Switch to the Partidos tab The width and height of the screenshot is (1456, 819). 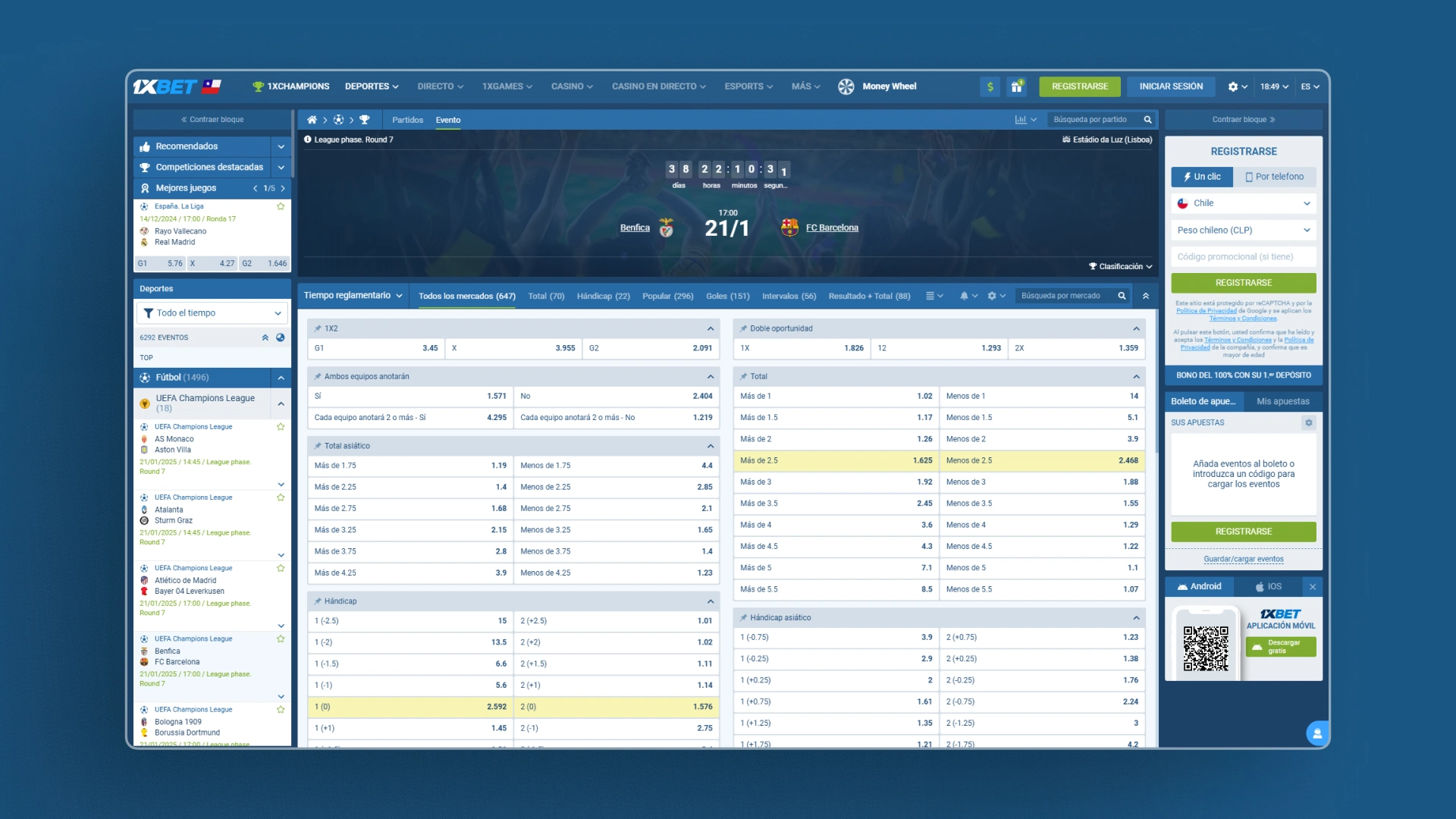click(408, 120)
